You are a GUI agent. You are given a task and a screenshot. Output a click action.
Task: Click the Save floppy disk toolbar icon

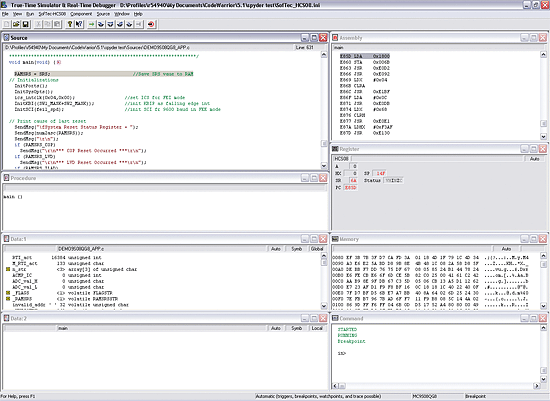[26, 24]
